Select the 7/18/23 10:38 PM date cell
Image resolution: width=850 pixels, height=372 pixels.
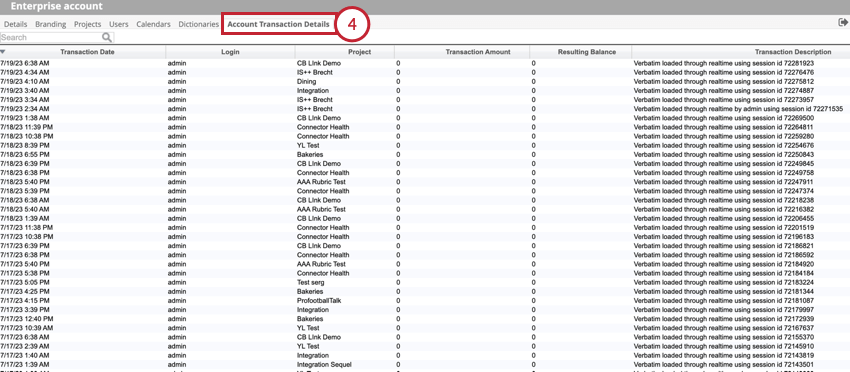[27, 136]
